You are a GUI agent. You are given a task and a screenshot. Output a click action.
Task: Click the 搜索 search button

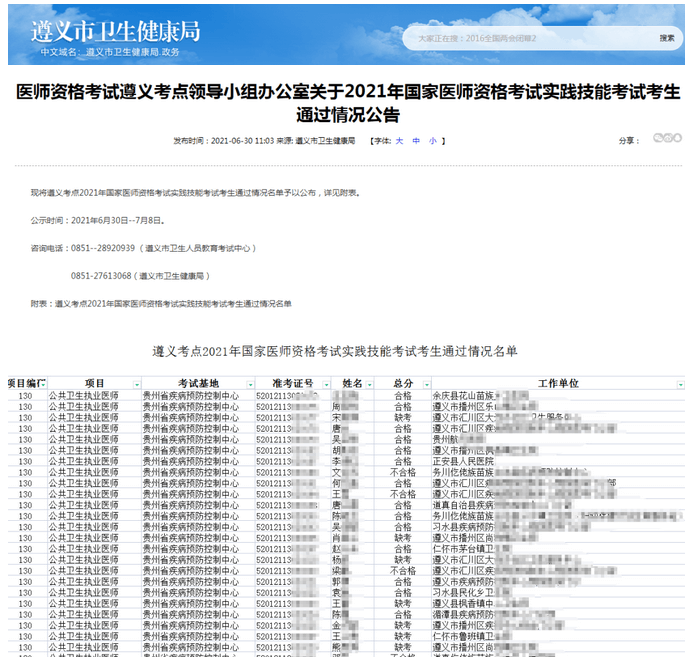tap(666, 38)
